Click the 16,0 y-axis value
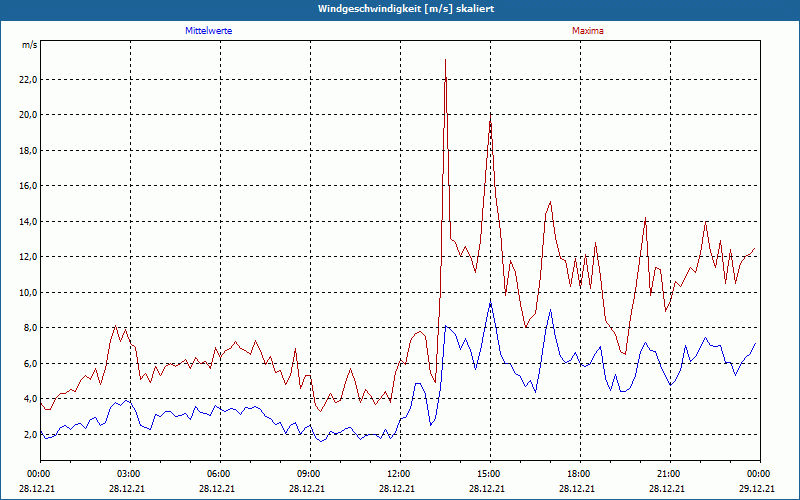This screenshot has height=500, width=800. 29,186
